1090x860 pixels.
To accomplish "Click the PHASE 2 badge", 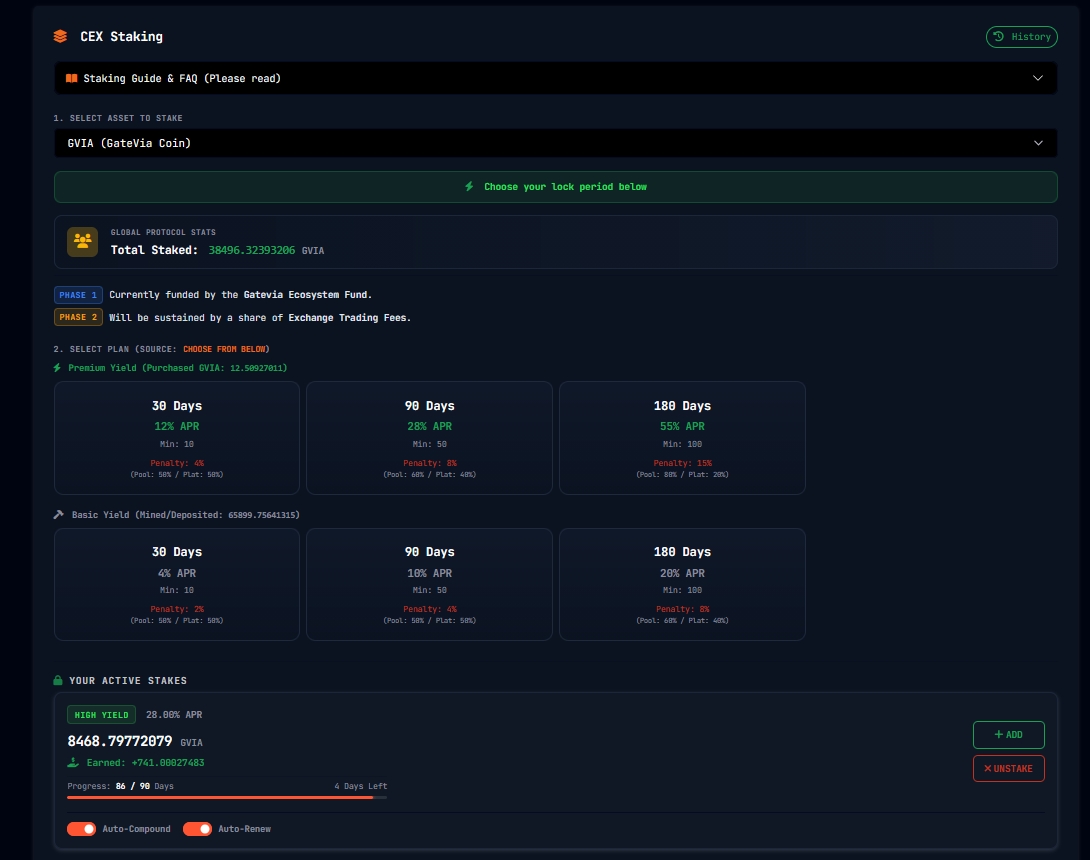I will coord(78,317).
